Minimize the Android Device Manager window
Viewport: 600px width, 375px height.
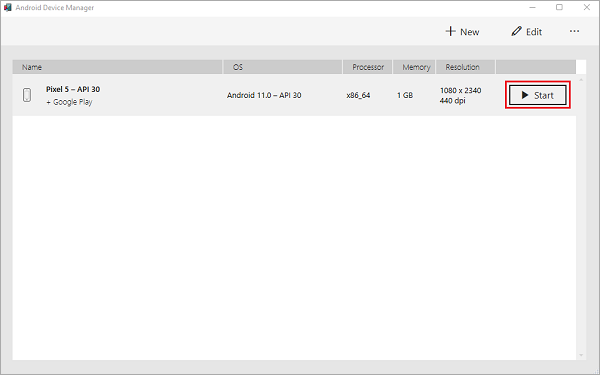[532, 7]
